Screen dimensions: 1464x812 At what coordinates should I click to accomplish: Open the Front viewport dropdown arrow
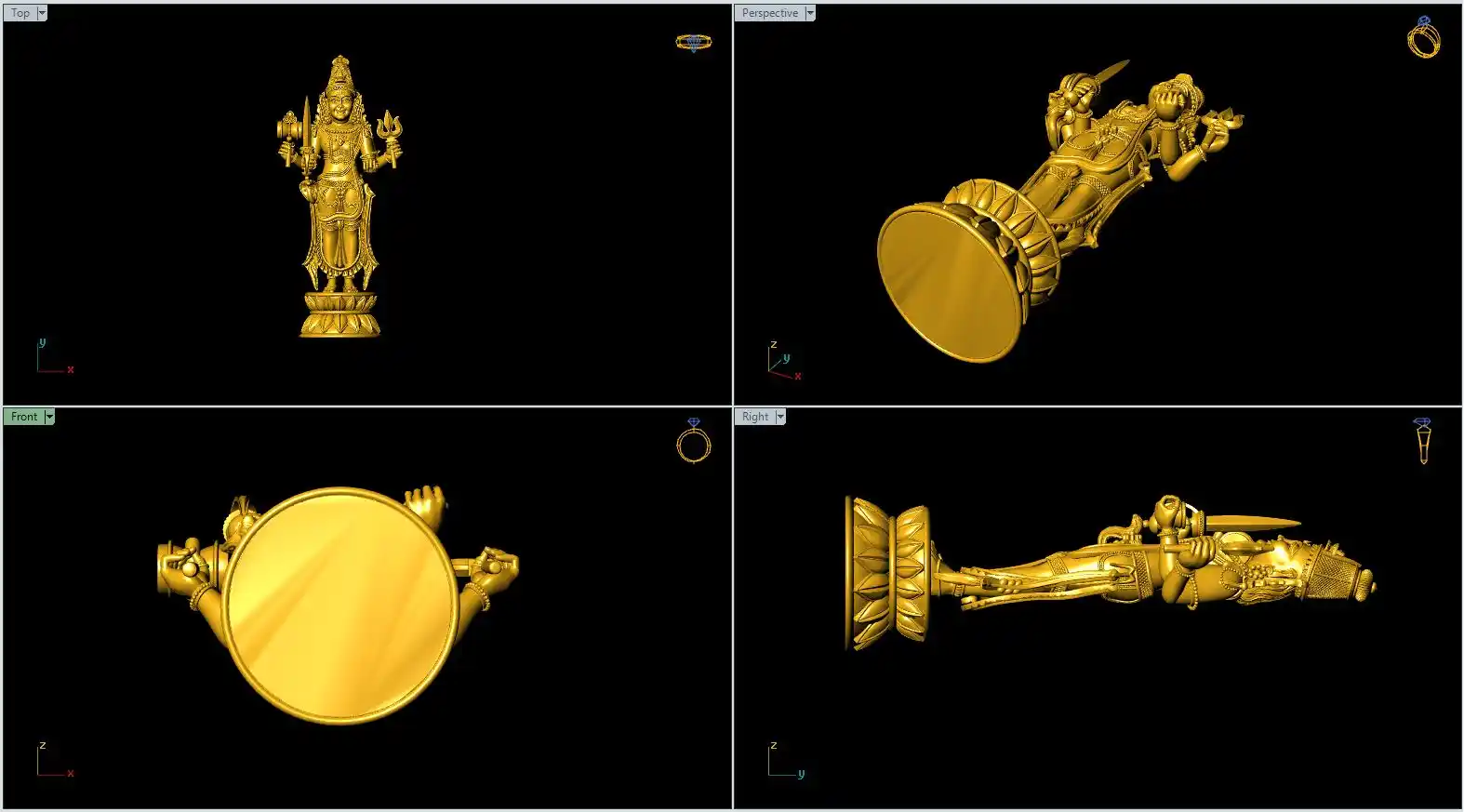tap(49, 417)
